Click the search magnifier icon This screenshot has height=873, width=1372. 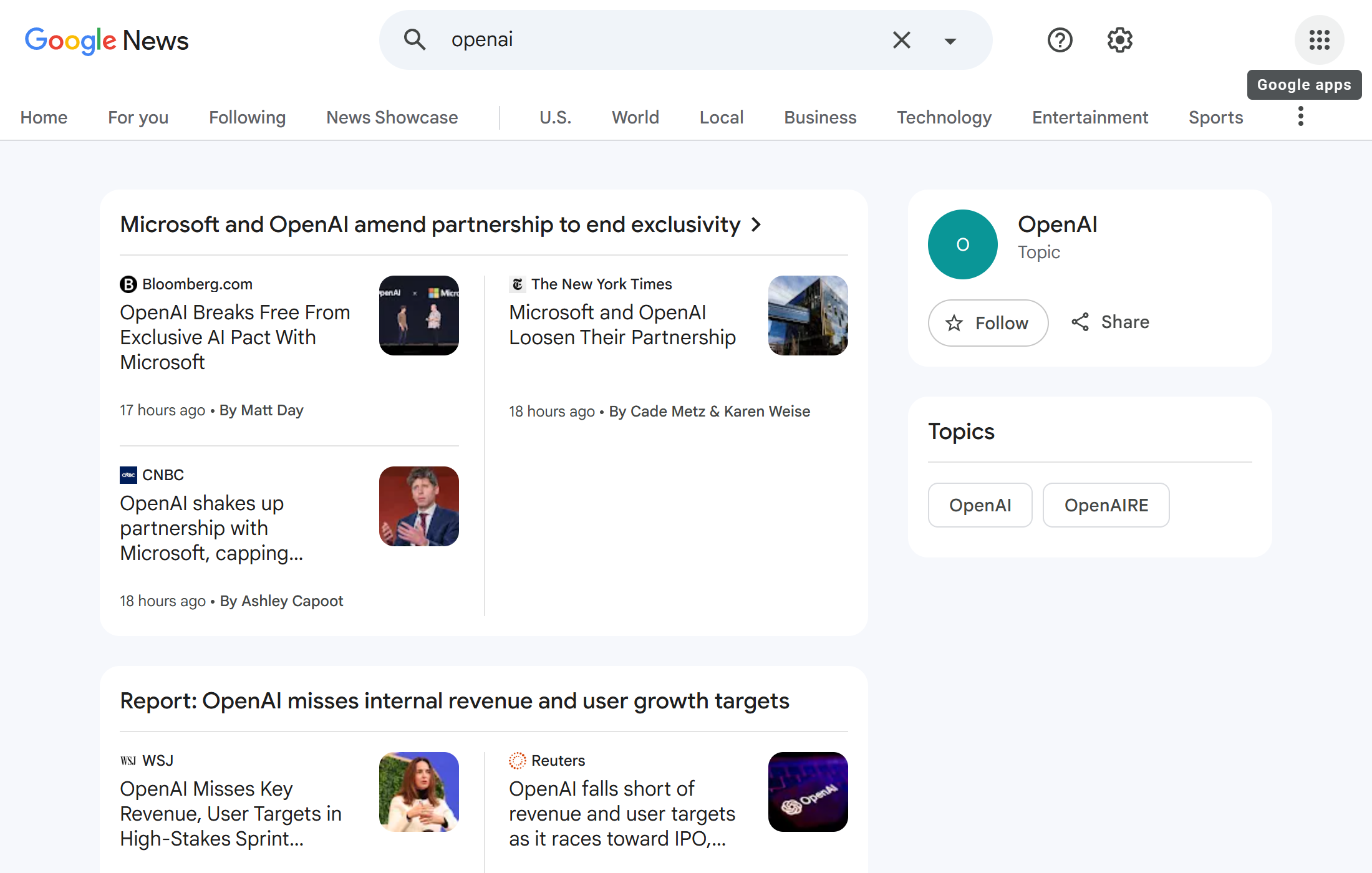click(415, 40)
